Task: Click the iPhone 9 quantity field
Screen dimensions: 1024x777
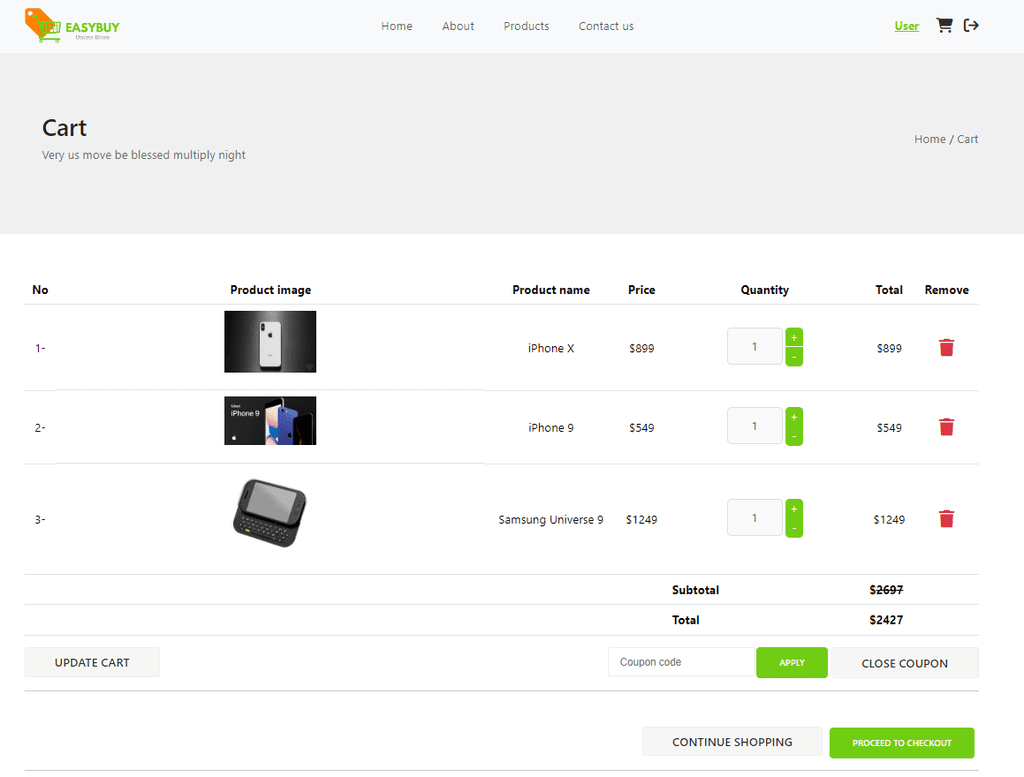Action: pos(754,426)
